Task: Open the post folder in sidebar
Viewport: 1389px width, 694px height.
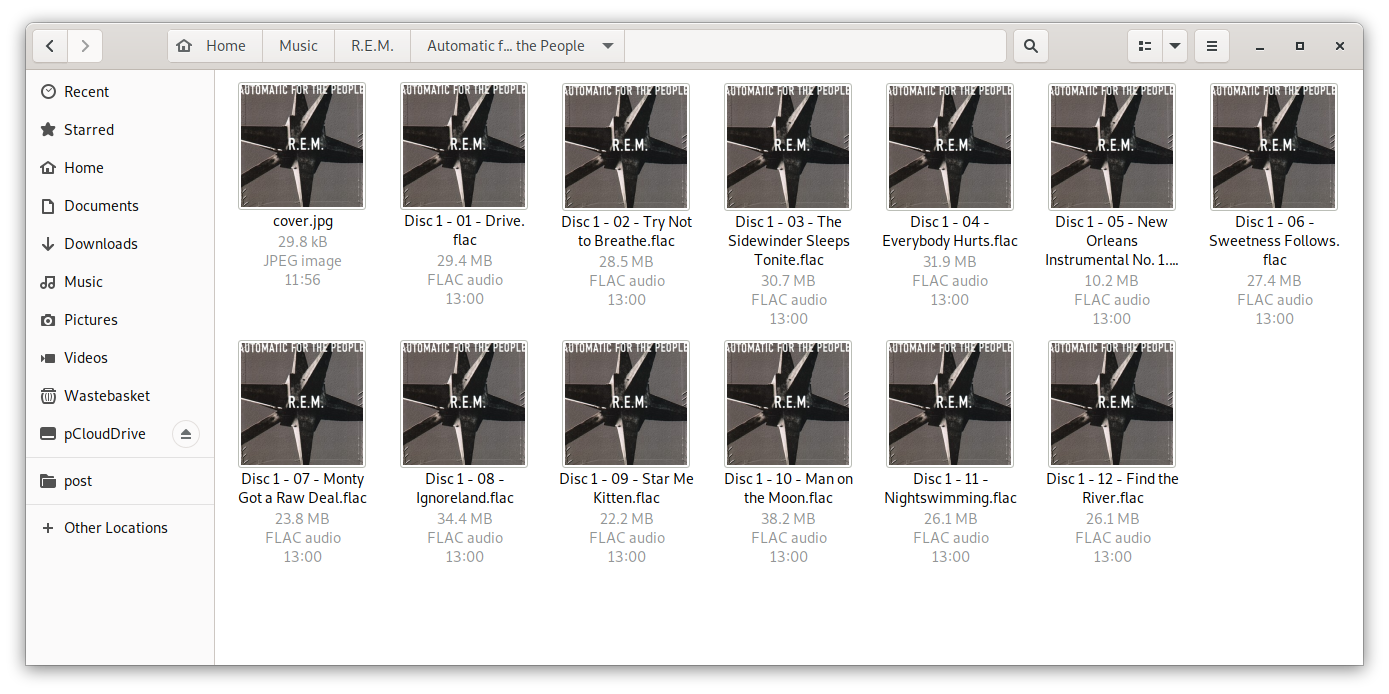Action: 78,480
